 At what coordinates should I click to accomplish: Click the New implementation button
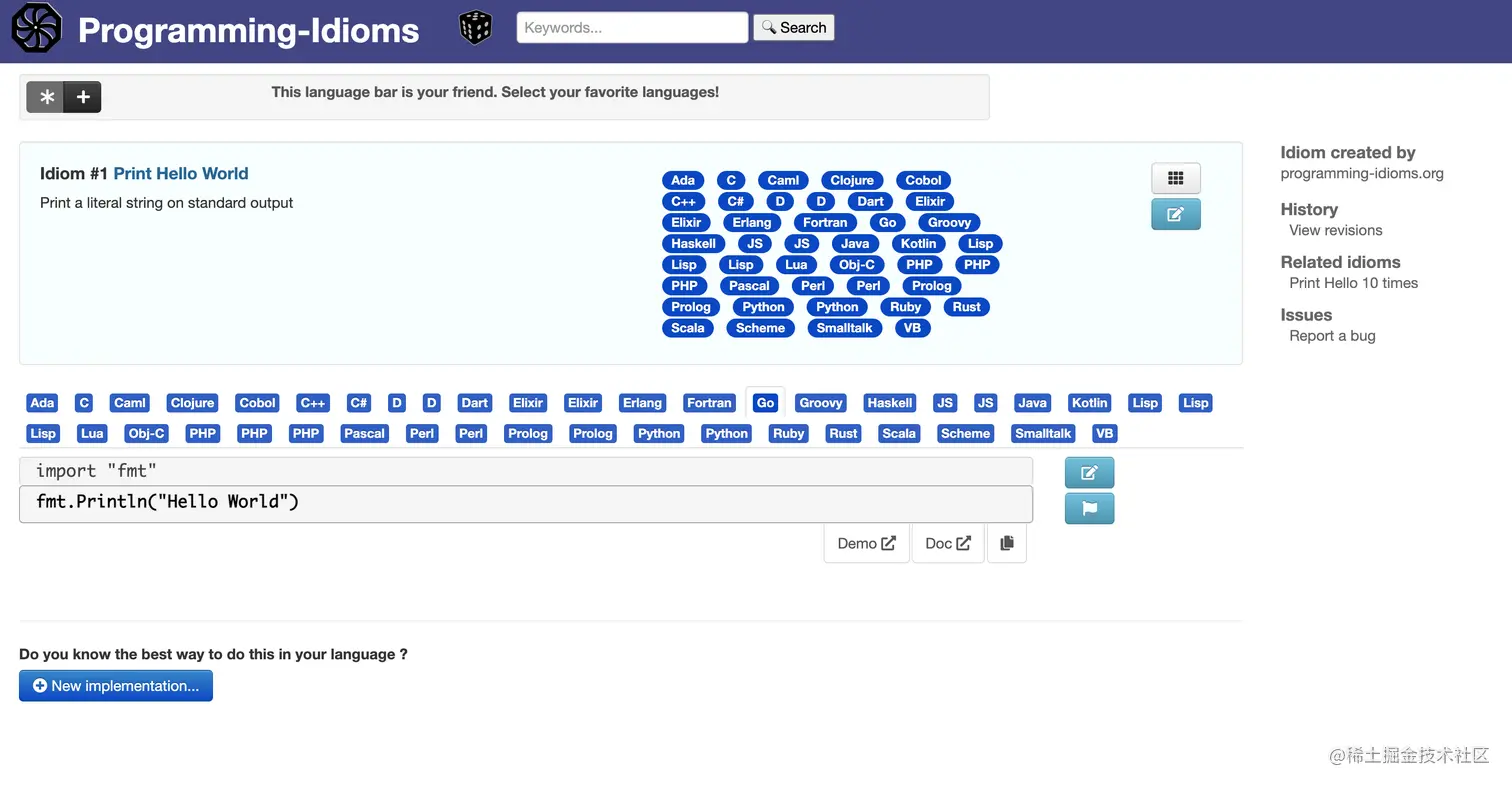coord(115,685)
